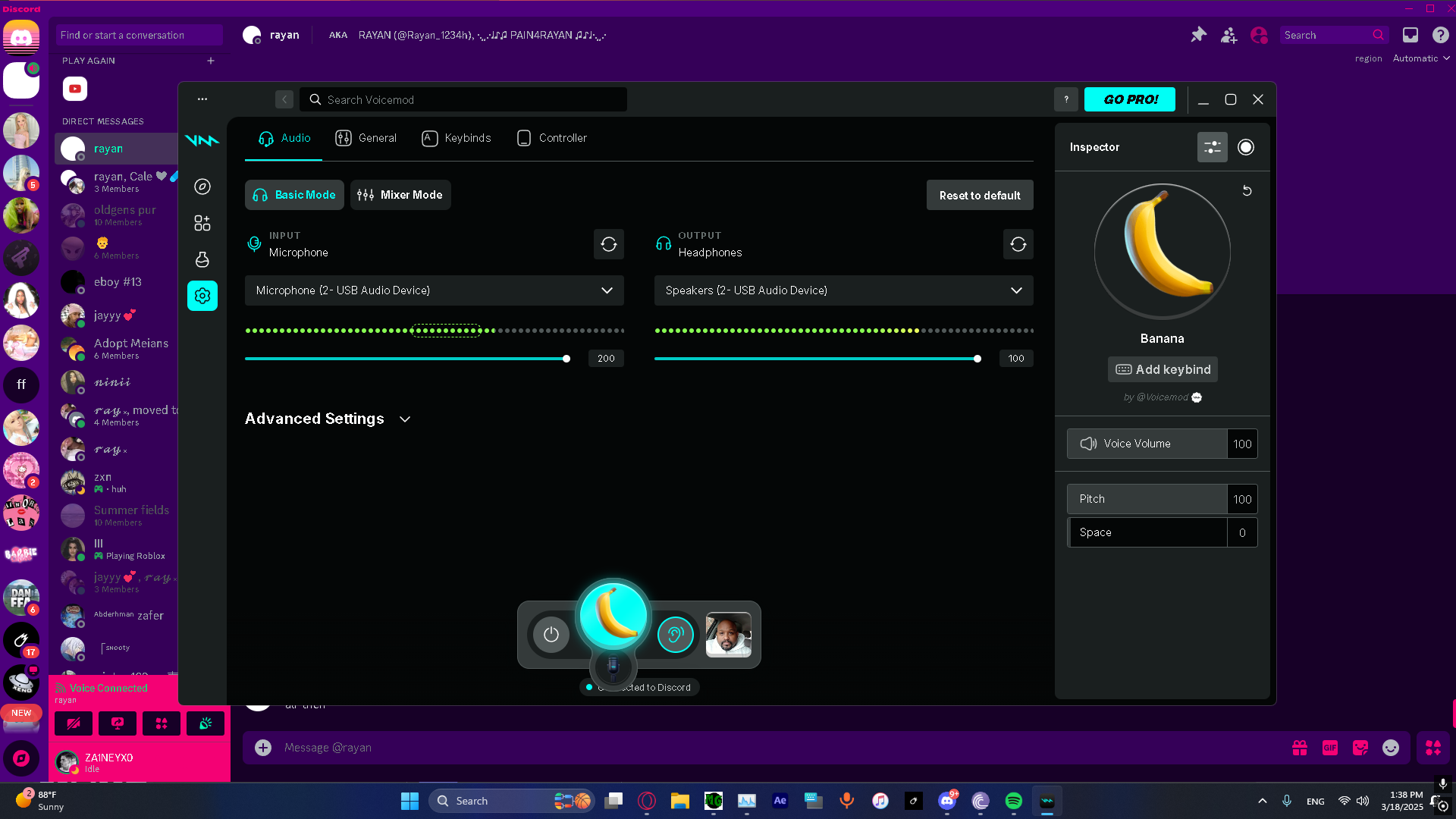
Task: Toggle the microphone mute button below banana
Action: click(x=613, y=667)
